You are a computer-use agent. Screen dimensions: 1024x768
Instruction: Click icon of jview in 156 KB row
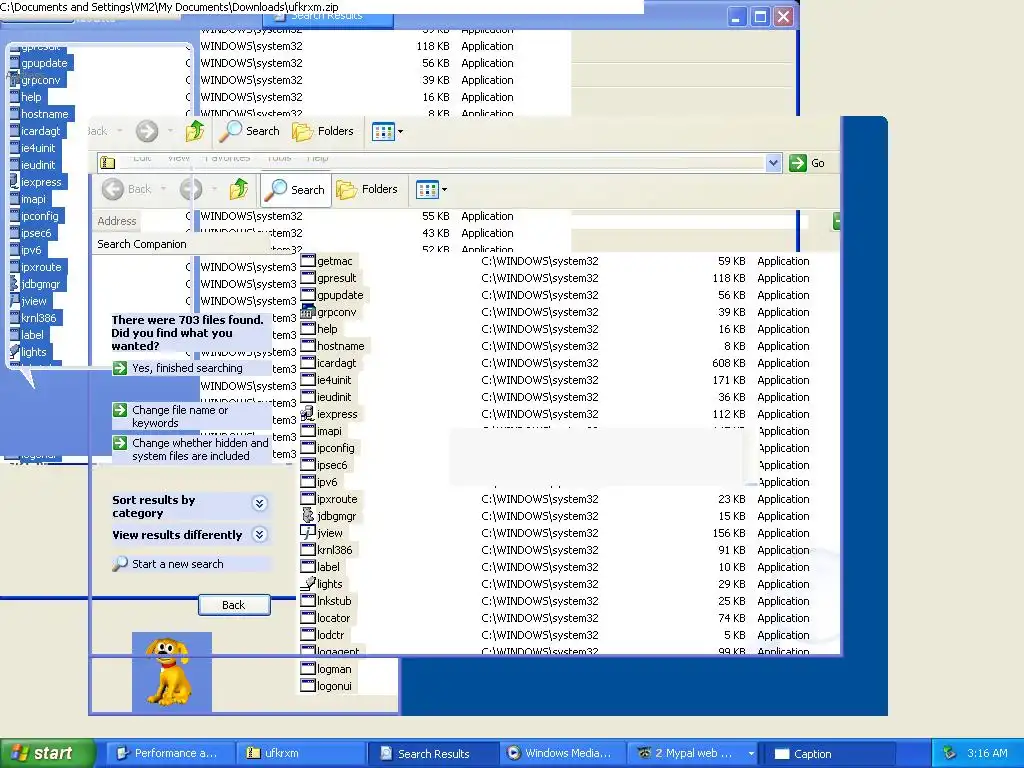(x=308, y=532)
